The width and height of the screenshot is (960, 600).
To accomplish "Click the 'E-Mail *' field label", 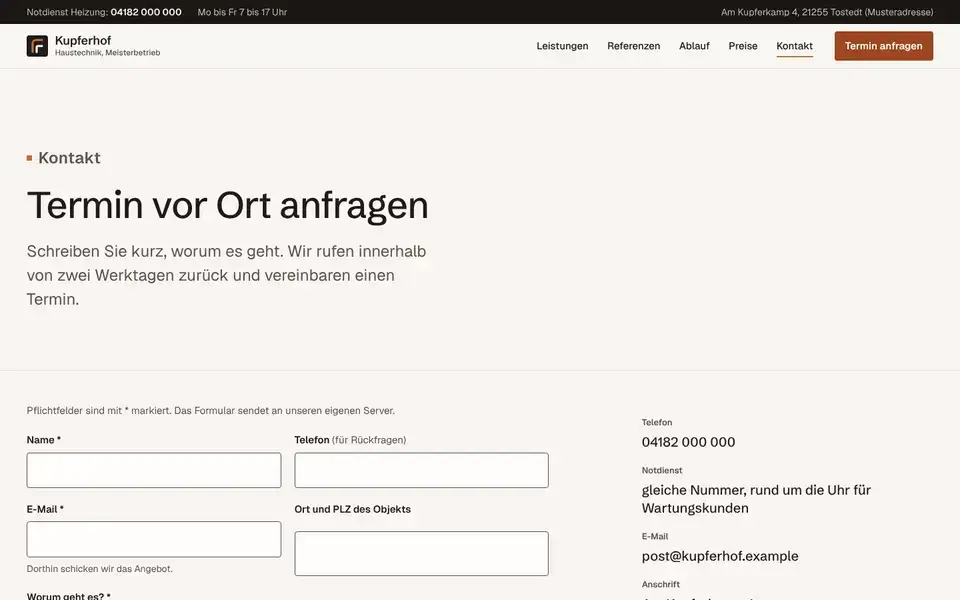I will click(x=45, y=509).
